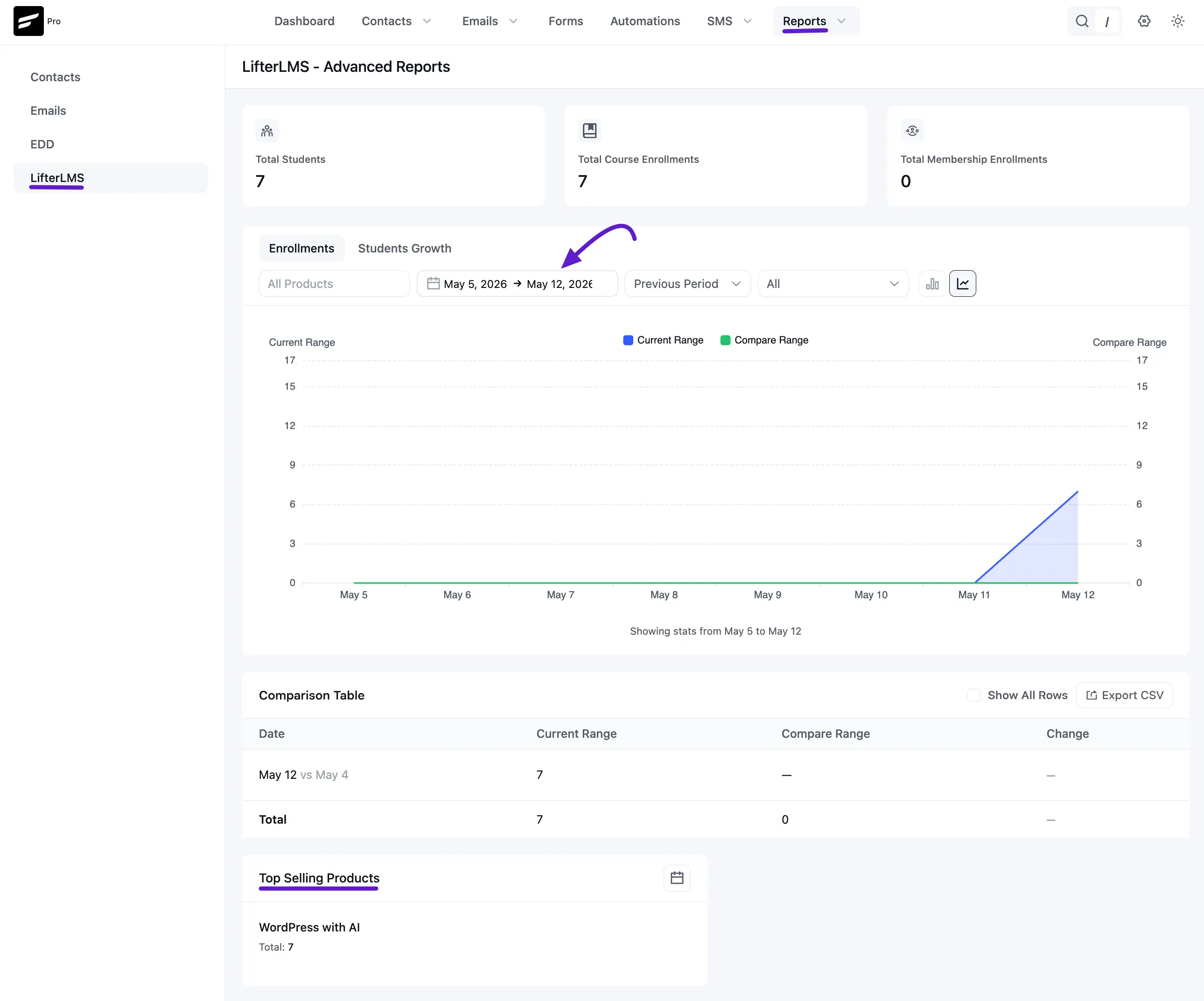
Task: Toggle Current Range legend item
Action: point(663,340)
